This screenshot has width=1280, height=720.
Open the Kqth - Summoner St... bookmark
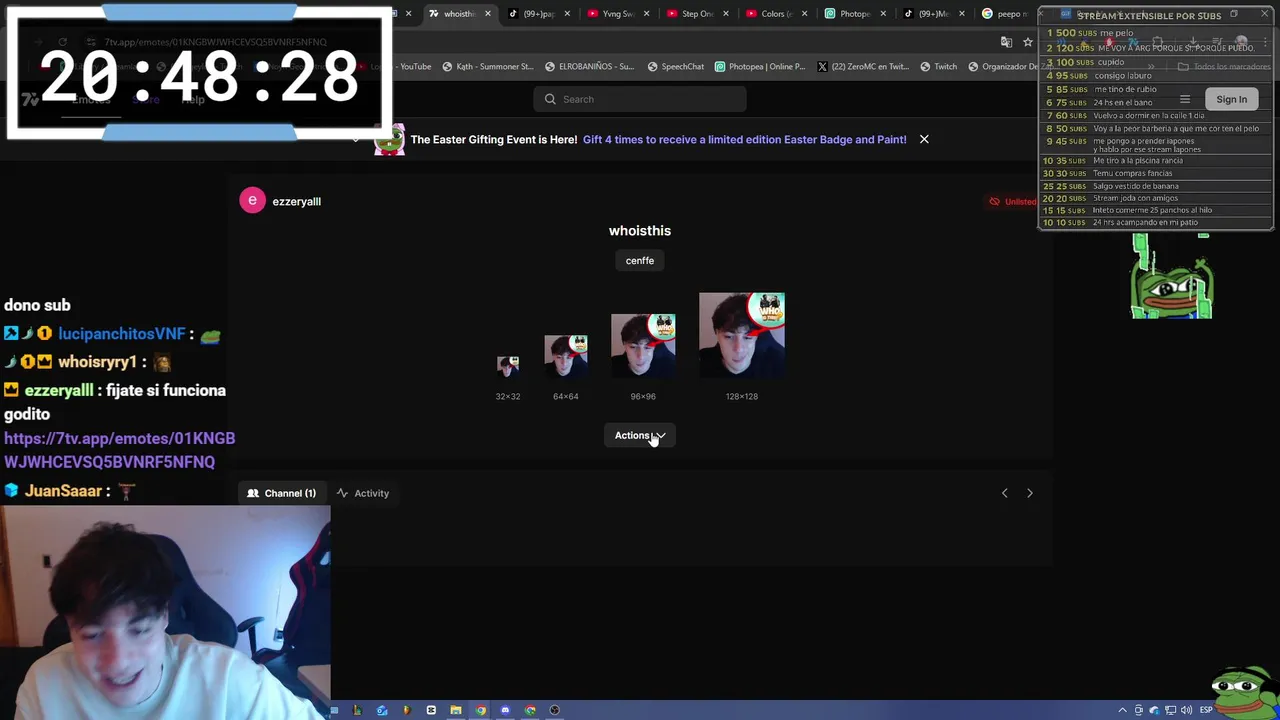[x=488, y=67]
